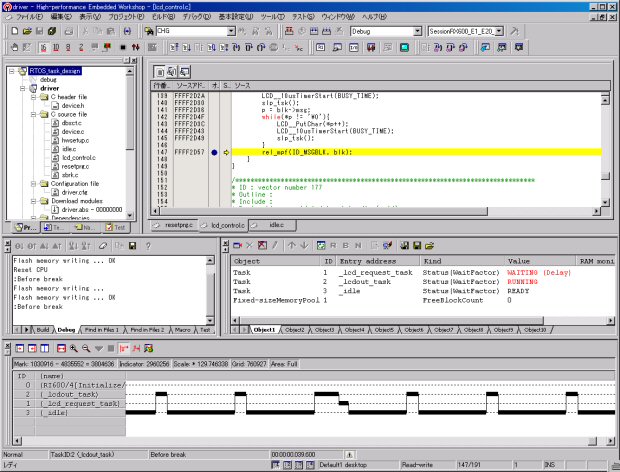
Task: Click the down arrow in the Object toolbar
Action: coord(304,245)
